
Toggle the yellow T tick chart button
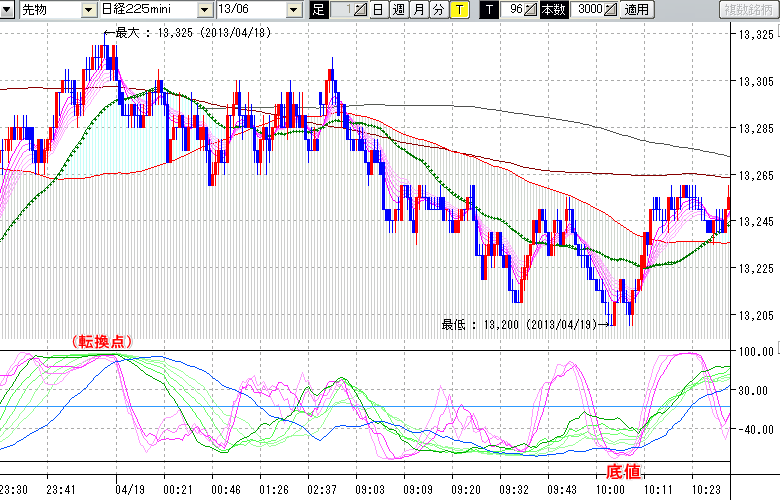click(x=458, y=10)
